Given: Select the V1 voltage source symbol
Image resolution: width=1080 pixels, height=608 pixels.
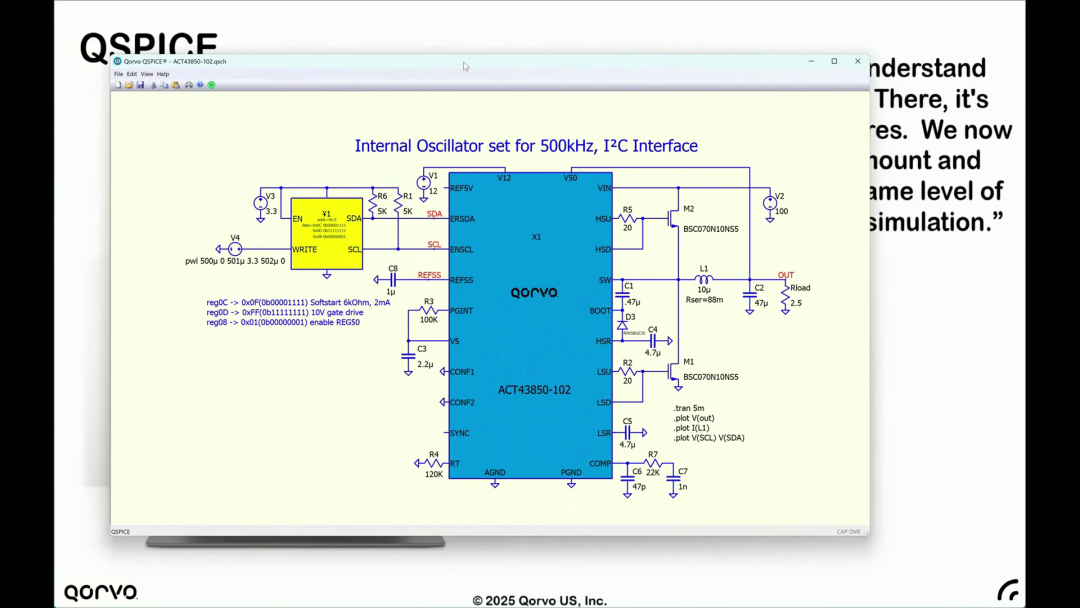Looking at the screenshot, I should pos(424,183).
